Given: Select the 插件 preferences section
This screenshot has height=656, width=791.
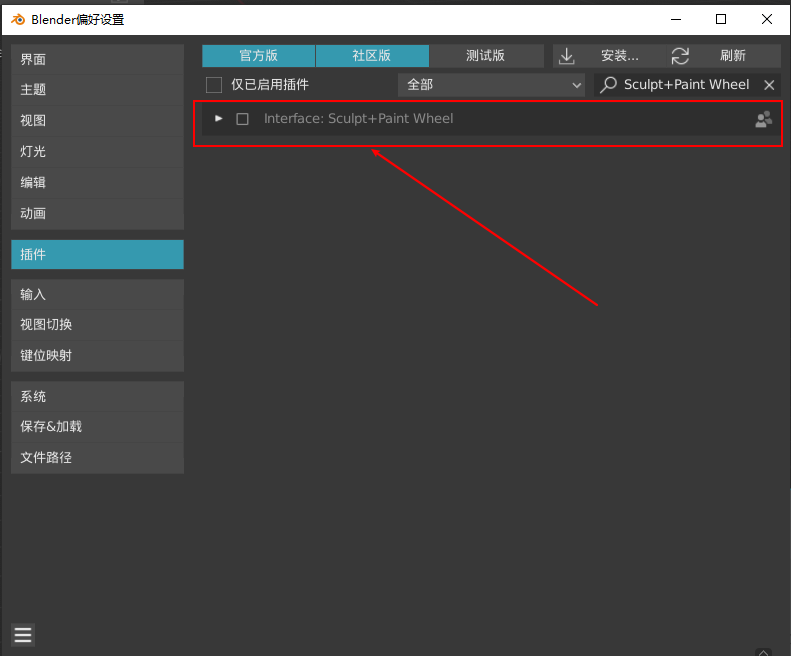Looking at the screenshot, I should click(x=97, y=254).
